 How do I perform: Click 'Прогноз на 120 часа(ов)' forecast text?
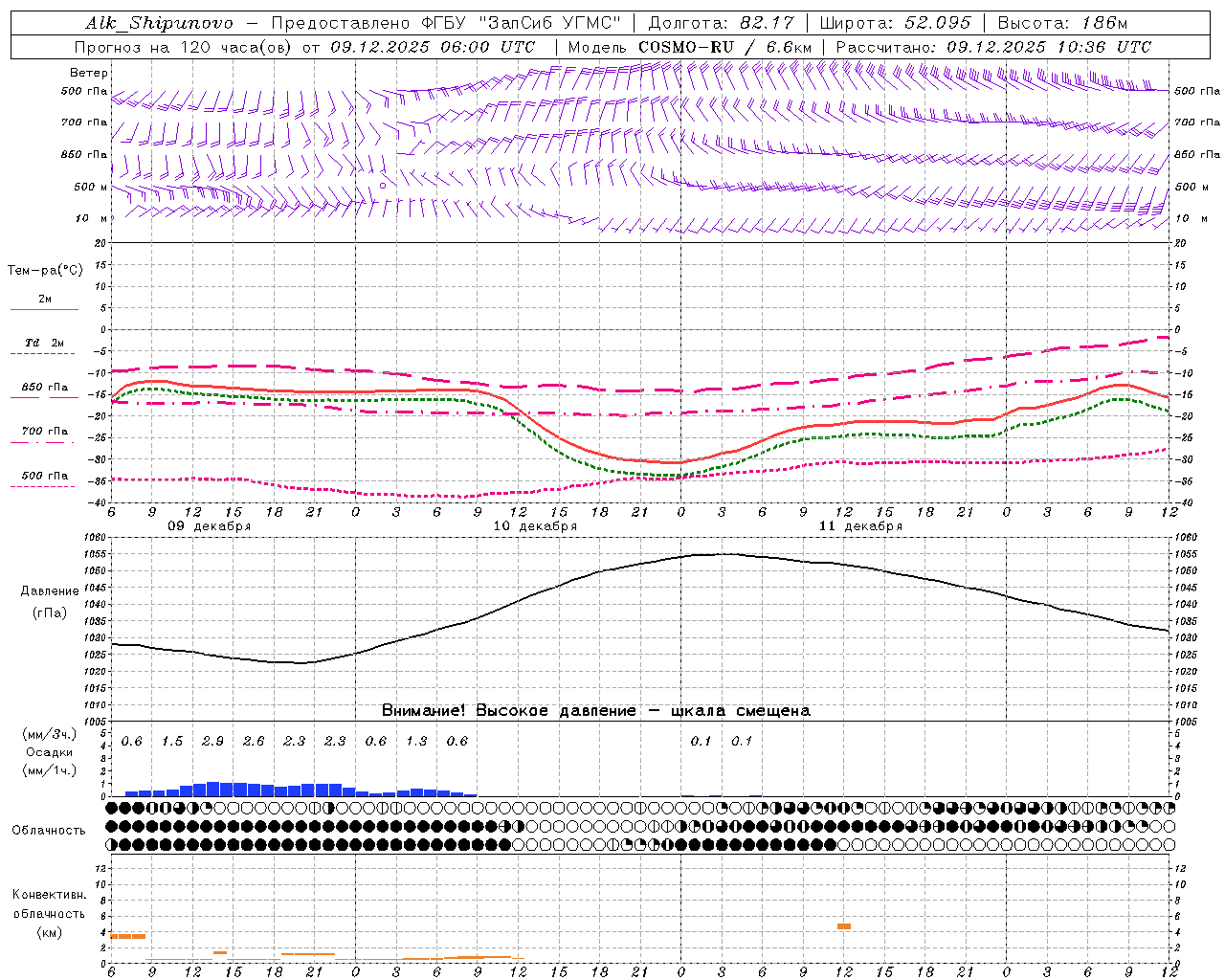(185, 47)
